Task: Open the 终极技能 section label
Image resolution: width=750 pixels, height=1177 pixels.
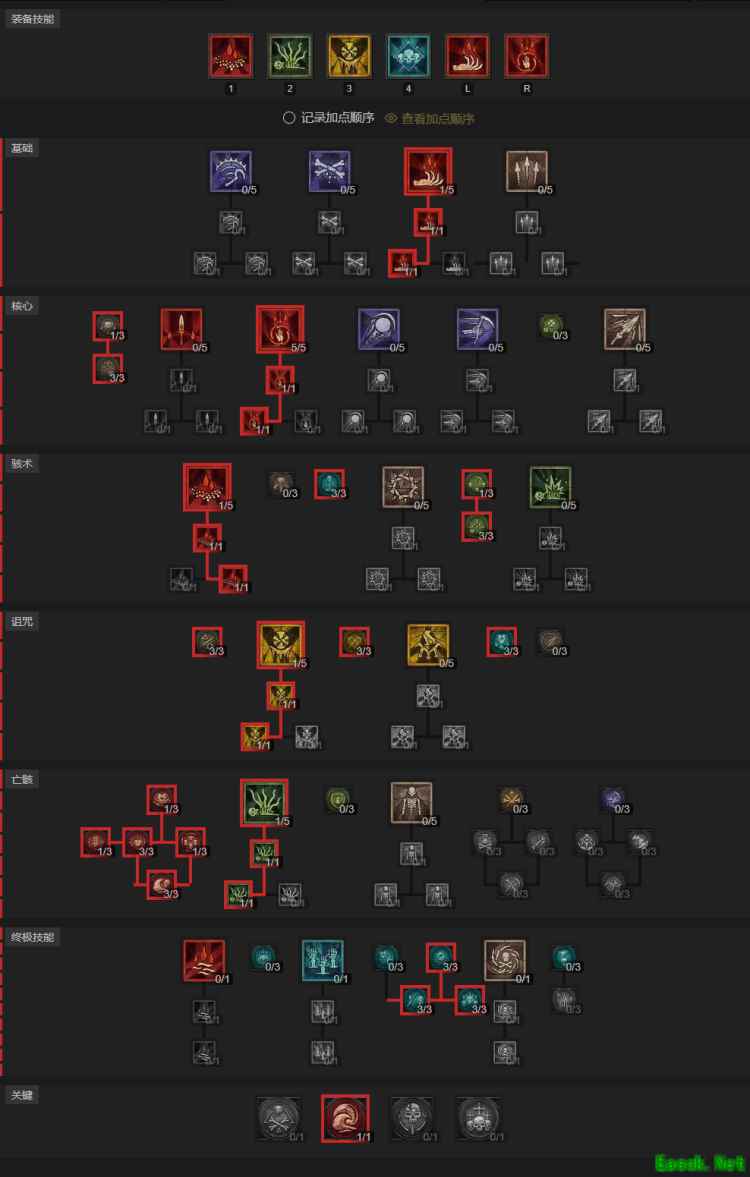Action: 32,938
